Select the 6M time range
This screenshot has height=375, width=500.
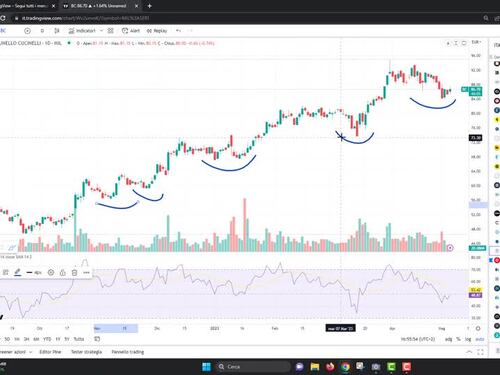[x=36, y=339]
